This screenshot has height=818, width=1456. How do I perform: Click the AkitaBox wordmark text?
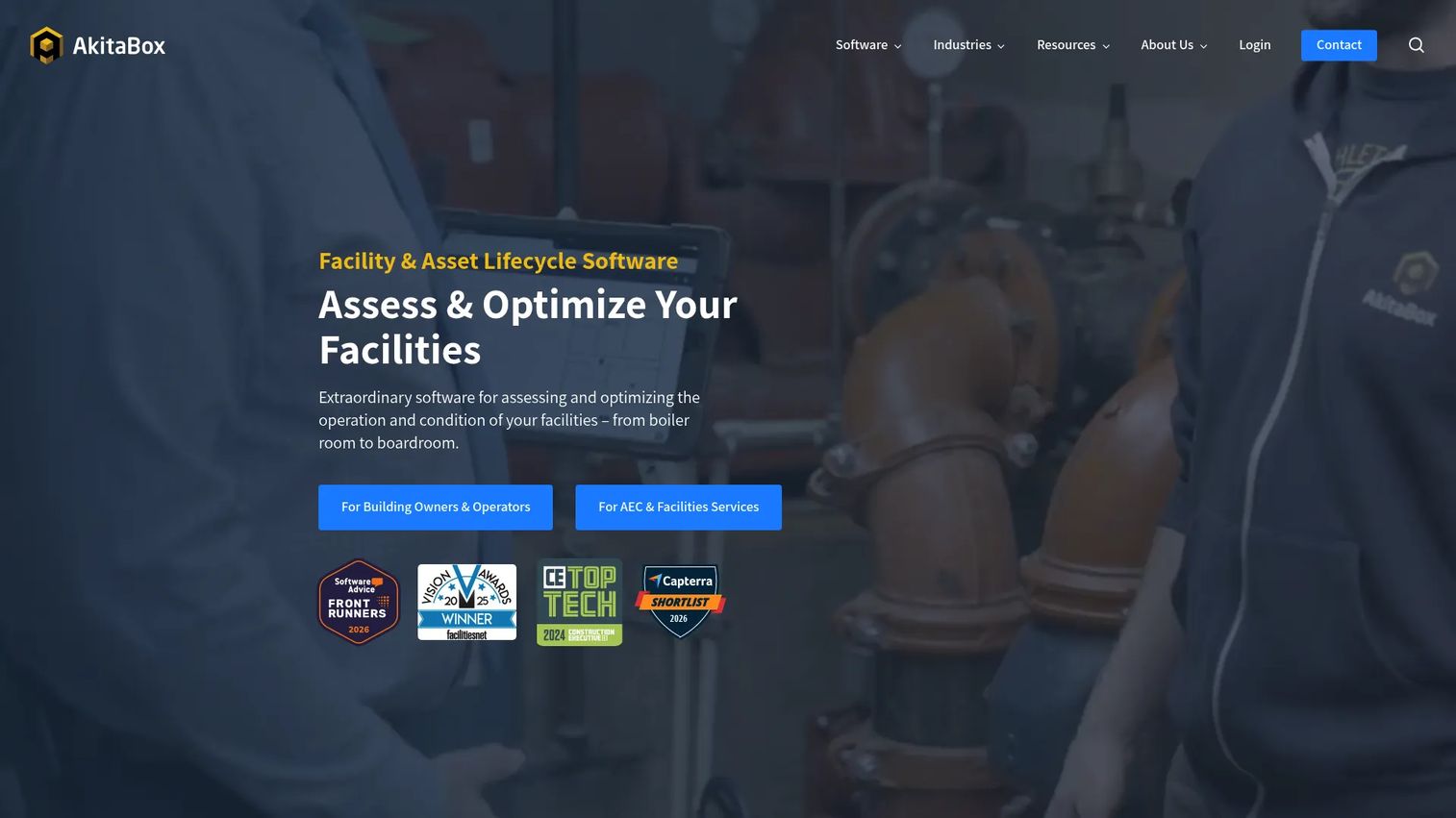click(119, 46)
